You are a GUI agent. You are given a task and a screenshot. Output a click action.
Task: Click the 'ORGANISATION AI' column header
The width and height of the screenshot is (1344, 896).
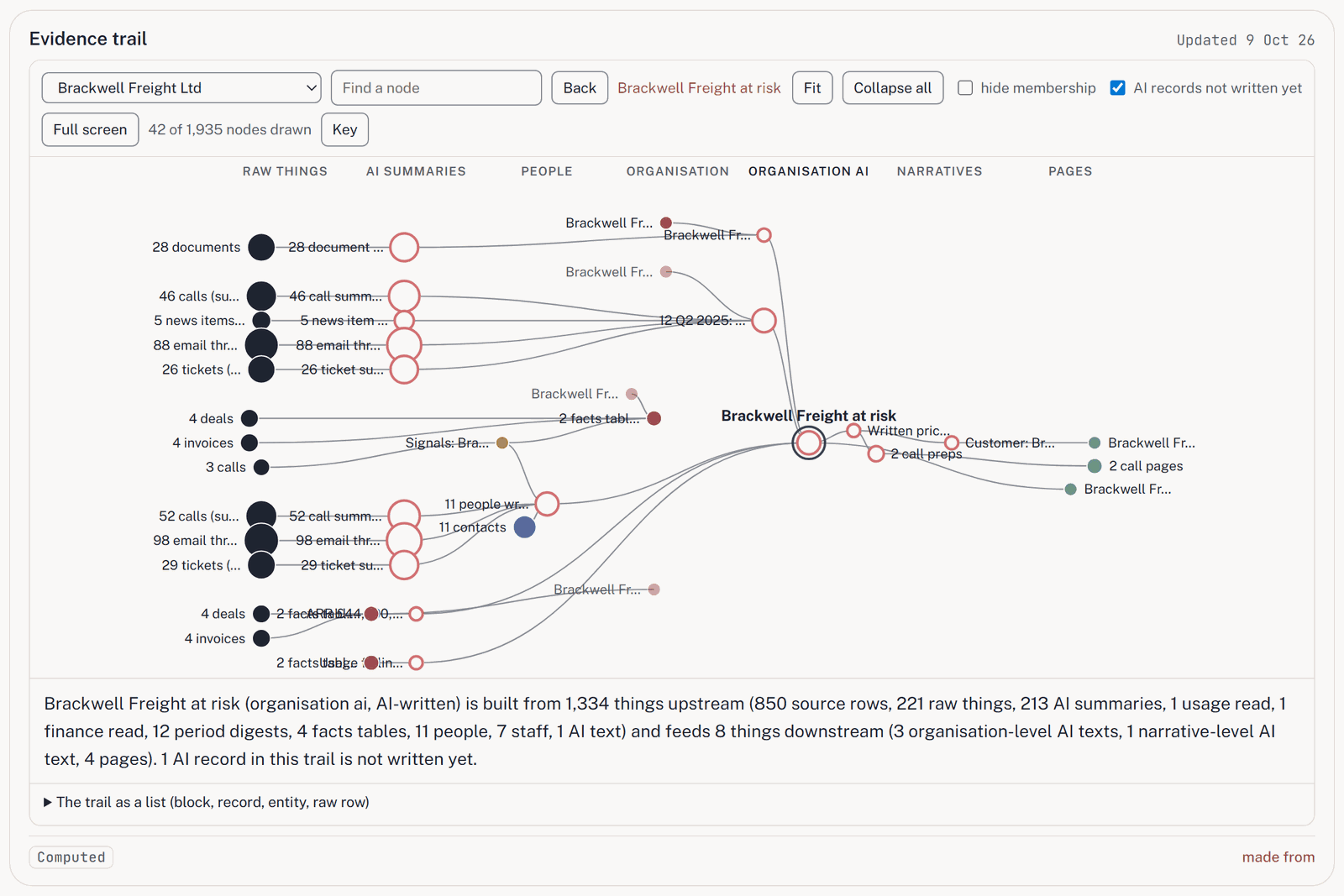click(x=808, y=171)
